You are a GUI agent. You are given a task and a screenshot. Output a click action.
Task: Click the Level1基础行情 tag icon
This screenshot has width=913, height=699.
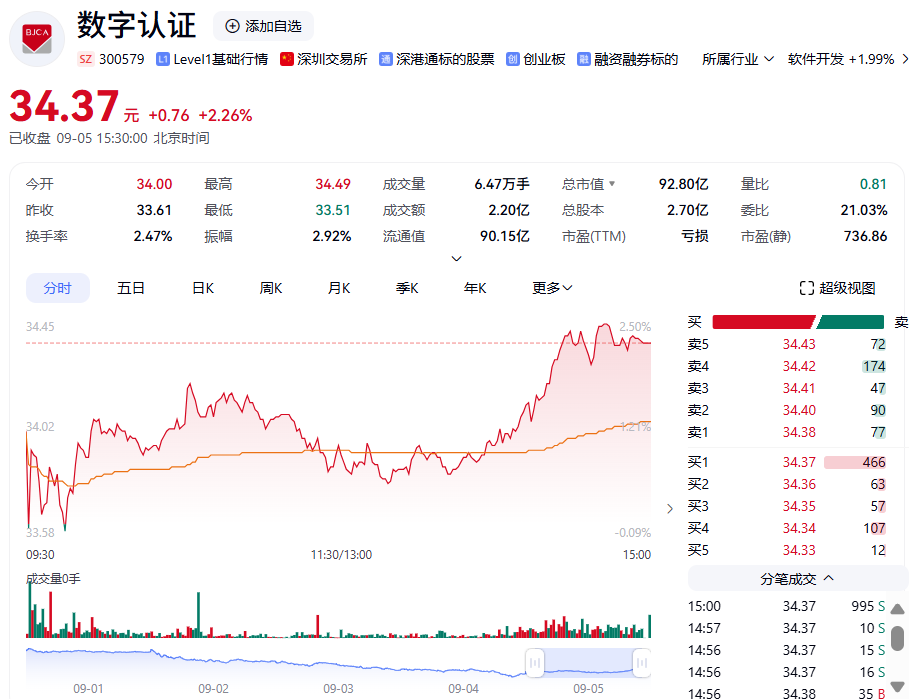[x=163, y=60]
